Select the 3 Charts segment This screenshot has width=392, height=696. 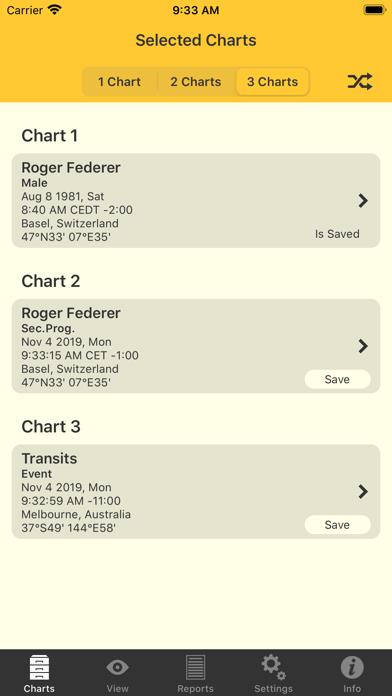(x=273, y=82)
